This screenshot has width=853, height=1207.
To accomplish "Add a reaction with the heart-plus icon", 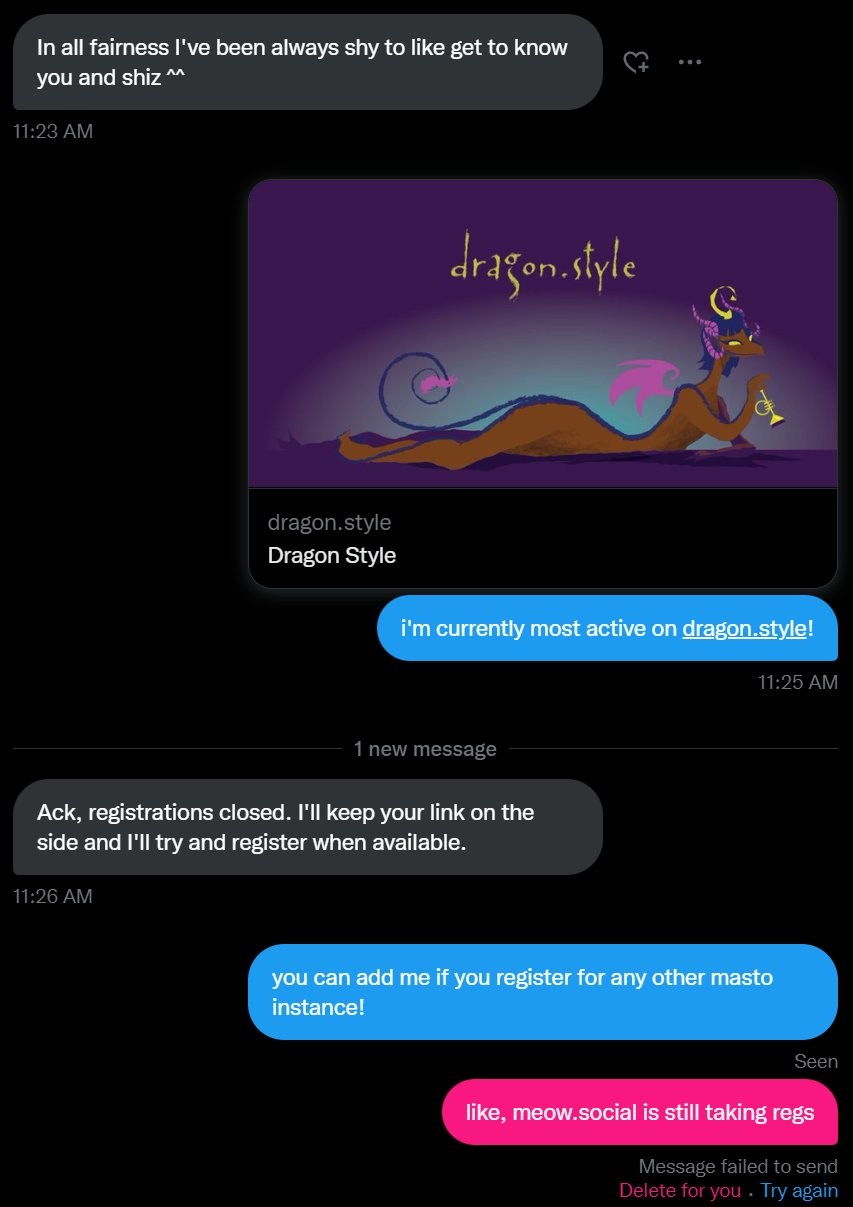I will point(636,62).
